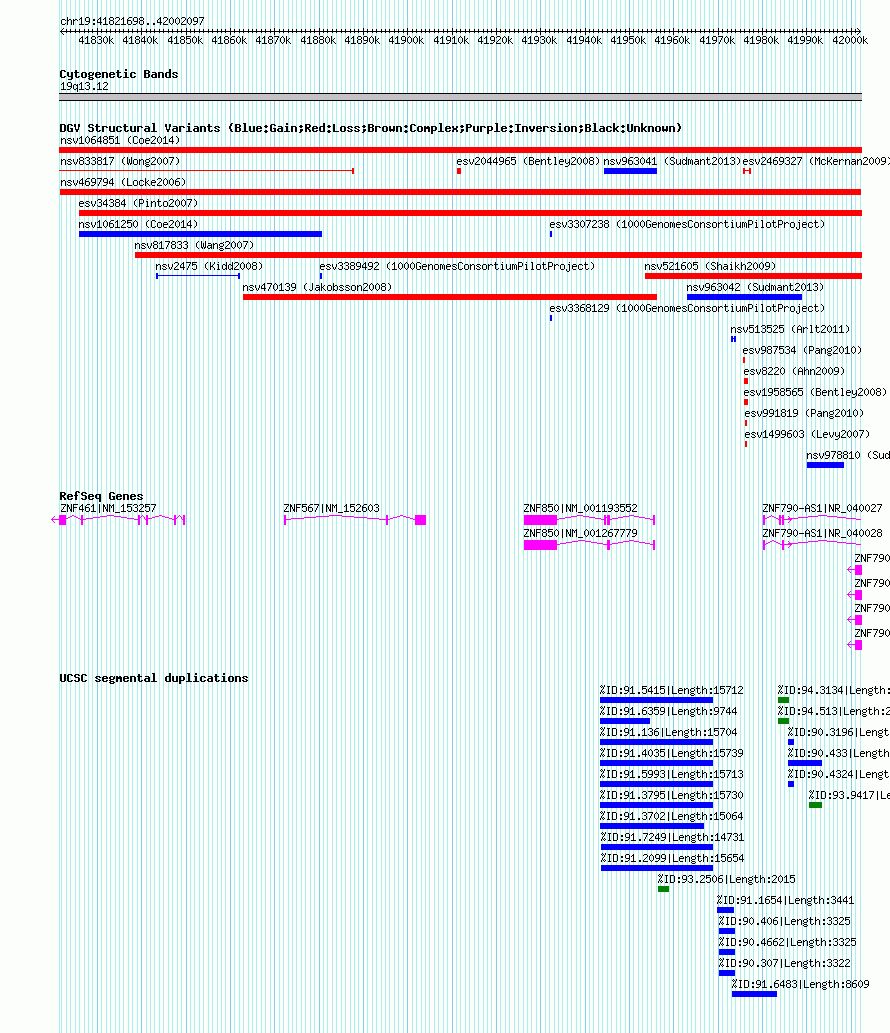The image size is (890, 1033).
Task: Select variant label nsv521605 (Shaikh2009)
Action: point(710,267)
